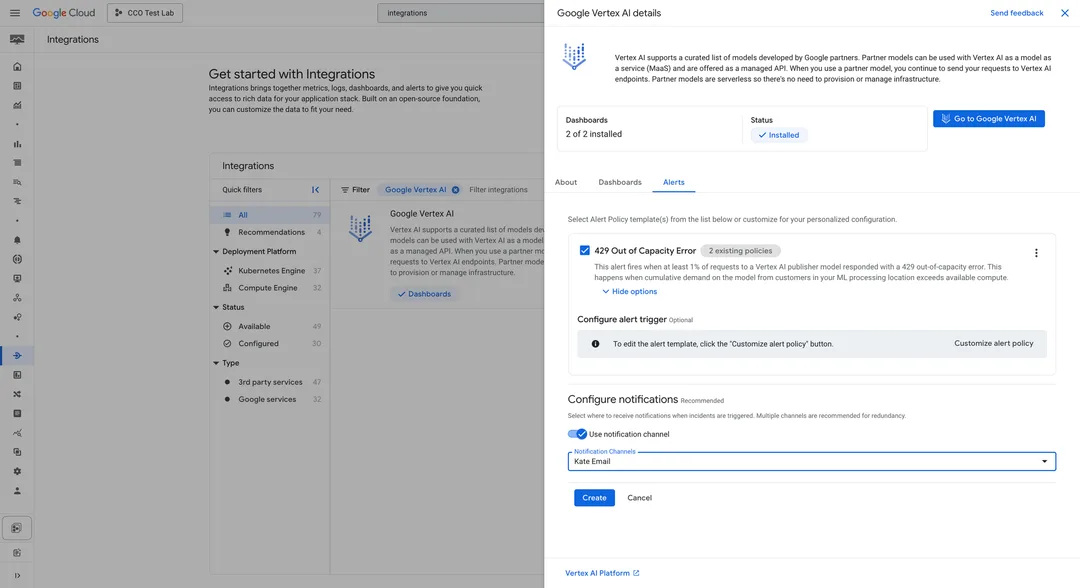Image resolution: width=1080 pixels, height=588 pixels.
Task: Open the Settings gear sidebar icon
Action: pyautogui.click(x=17, y=472)
